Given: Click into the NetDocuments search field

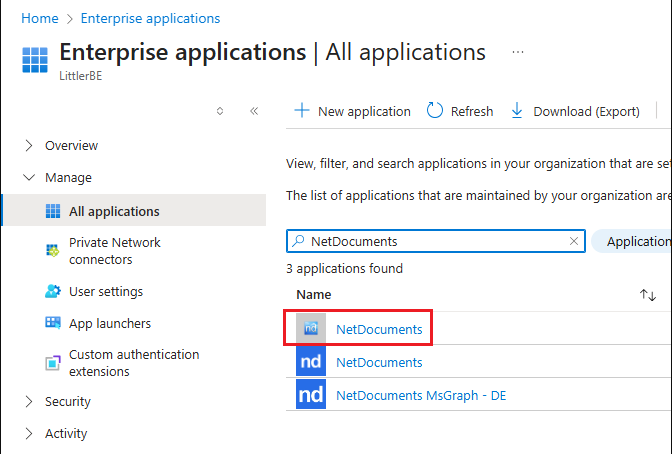Looking at the screenshot, I should click(x=436, y=241).
